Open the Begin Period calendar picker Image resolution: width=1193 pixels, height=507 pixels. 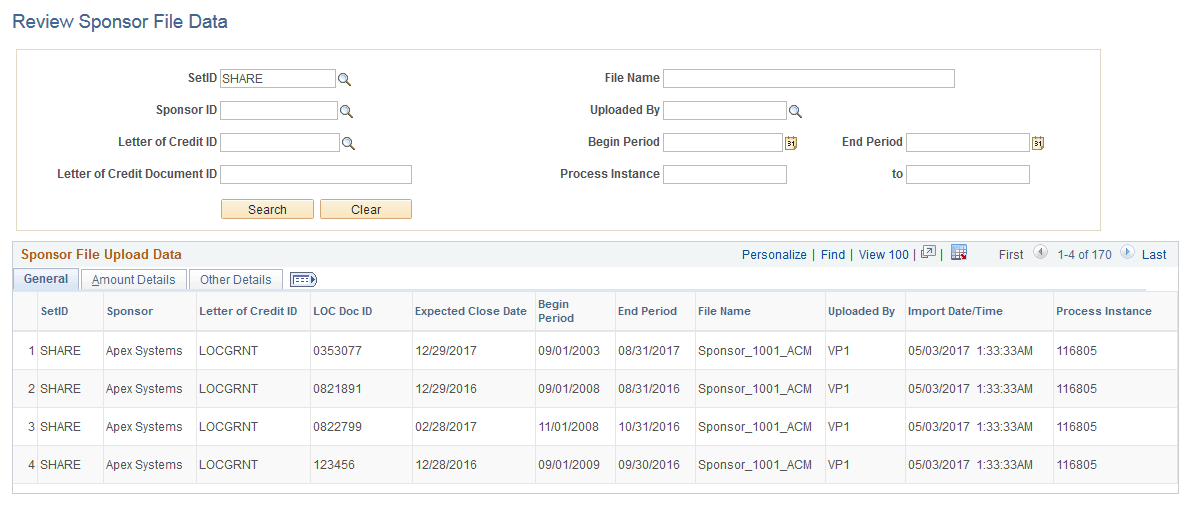coord(791,143)
